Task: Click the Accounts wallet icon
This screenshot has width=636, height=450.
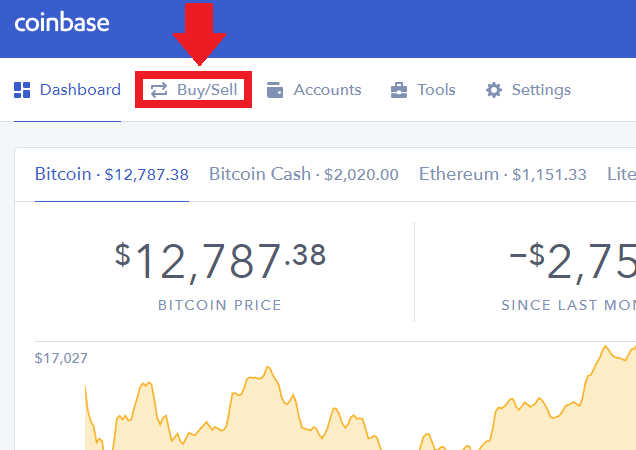Action: (x=275, y=90)
